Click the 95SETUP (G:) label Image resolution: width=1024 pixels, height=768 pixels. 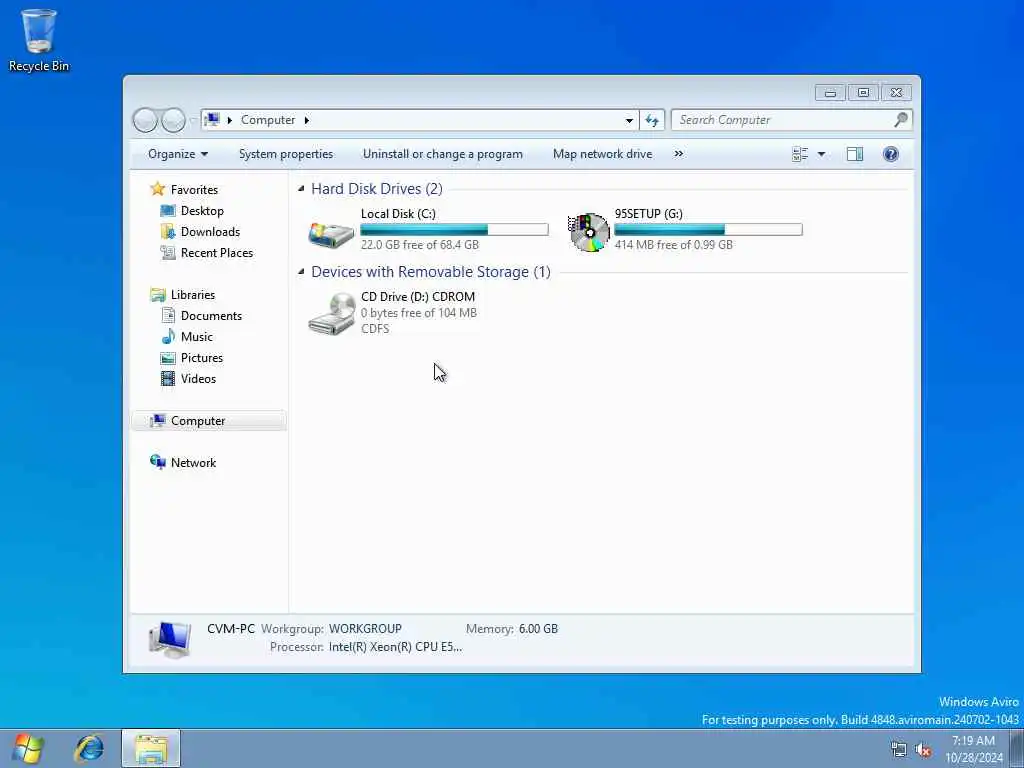click(648, 214)
